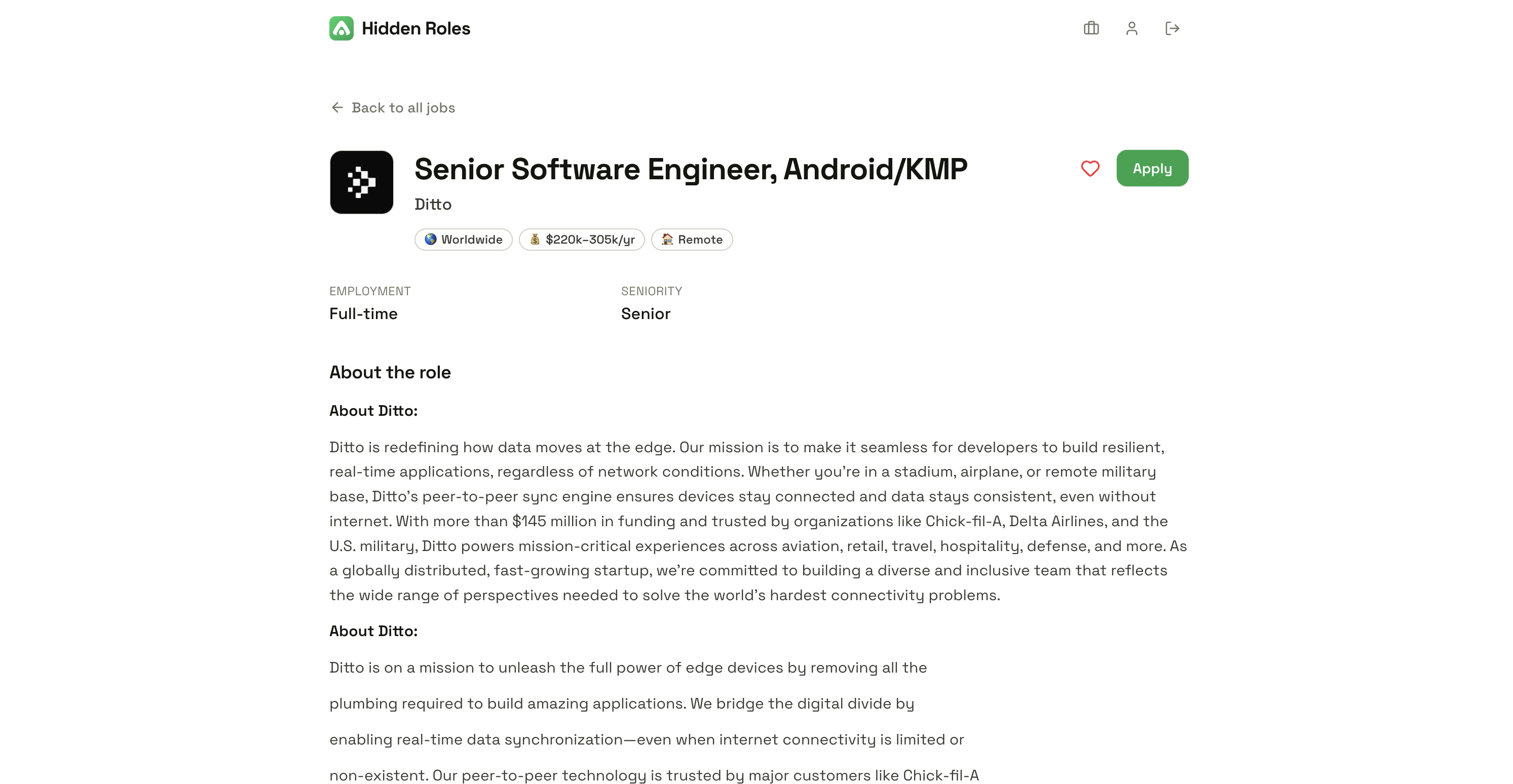The height and width of the screenshot is (784, 1513).
Task: Click the line starting 'plumbing required to build'
Action: pos(622,703)
